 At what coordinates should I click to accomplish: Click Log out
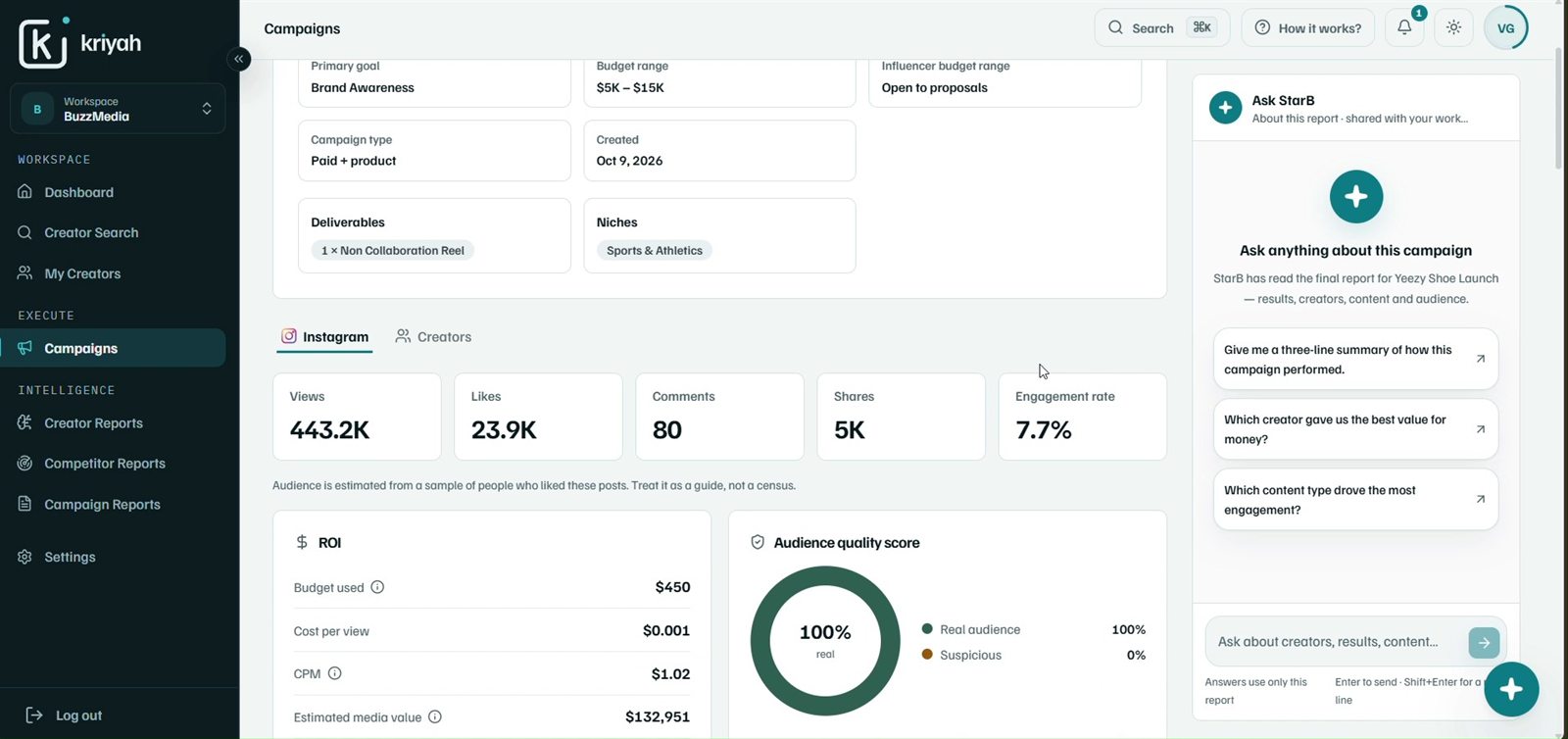point(64,715)
